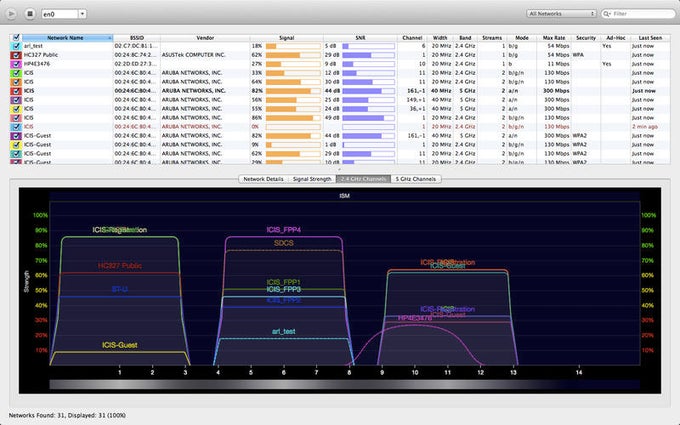This screenshot has height=425, width=680.
Task: Click the en0 interface text box
Action: coord(60,14)
